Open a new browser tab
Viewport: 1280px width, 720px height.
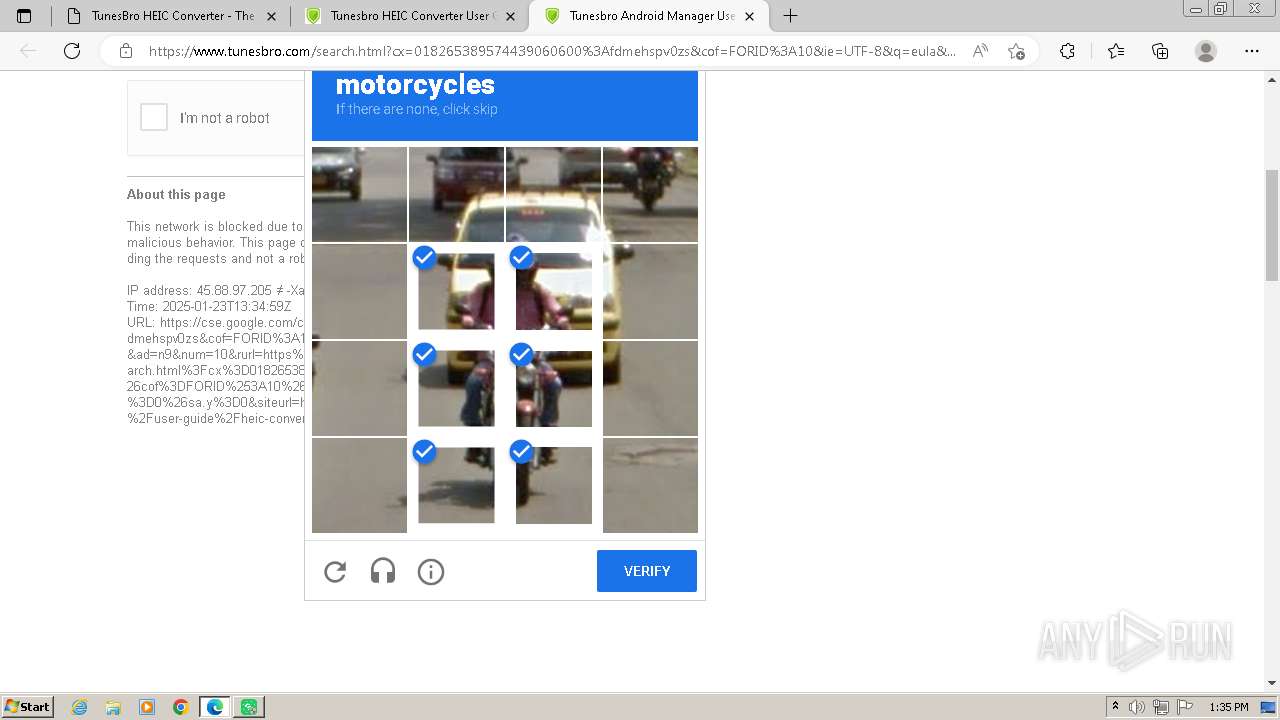[x=790, y=16]
